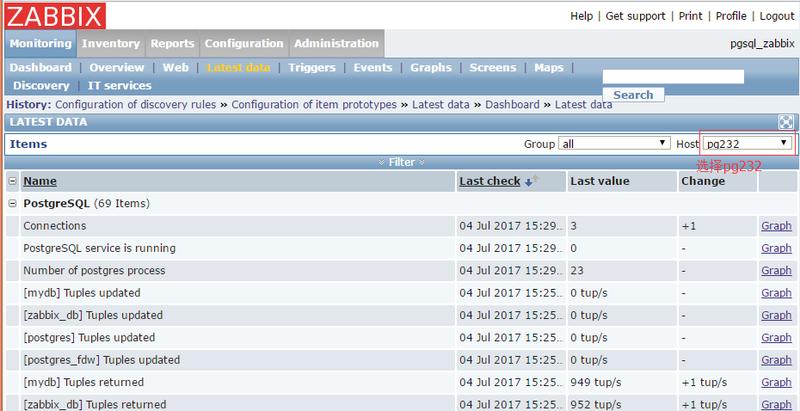Click into the search input field
Viewport: 800px width, 411px height.
click(673, 76)
